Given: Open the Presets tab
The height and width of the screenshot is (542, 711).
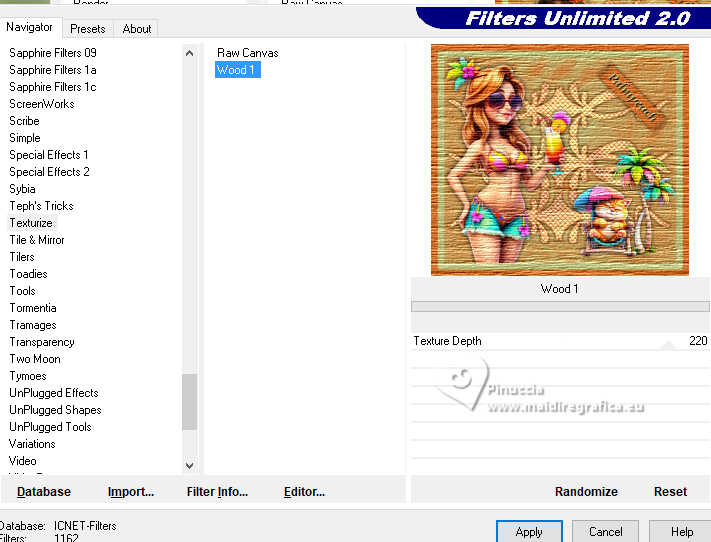Looking at the screenshot, I should [88, 29].
